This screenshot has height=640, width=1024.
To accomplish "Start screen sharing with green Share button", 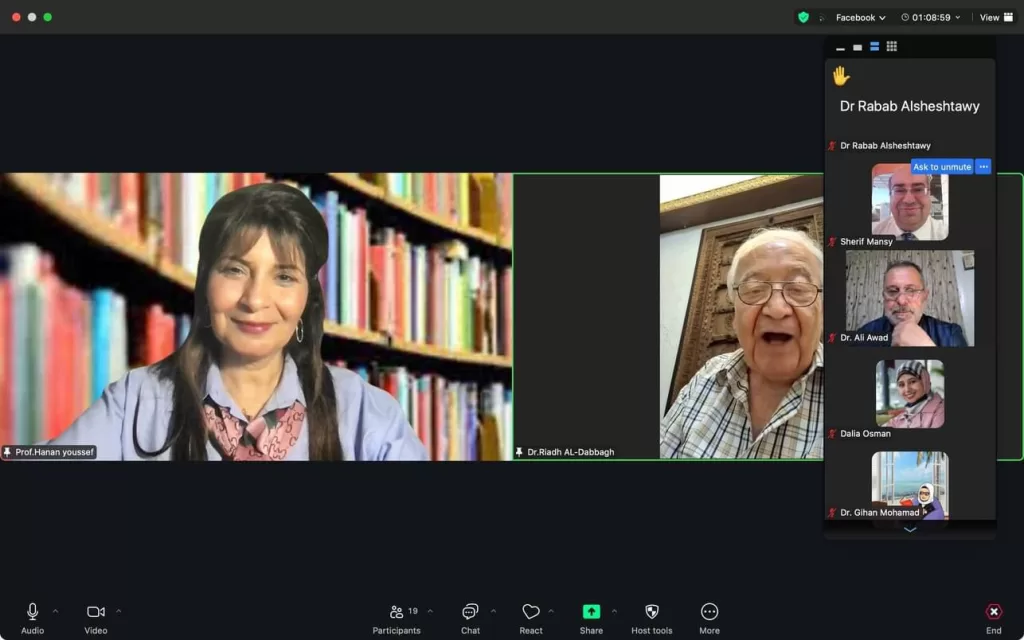I will pyautogui.click(x=591, y=612).
